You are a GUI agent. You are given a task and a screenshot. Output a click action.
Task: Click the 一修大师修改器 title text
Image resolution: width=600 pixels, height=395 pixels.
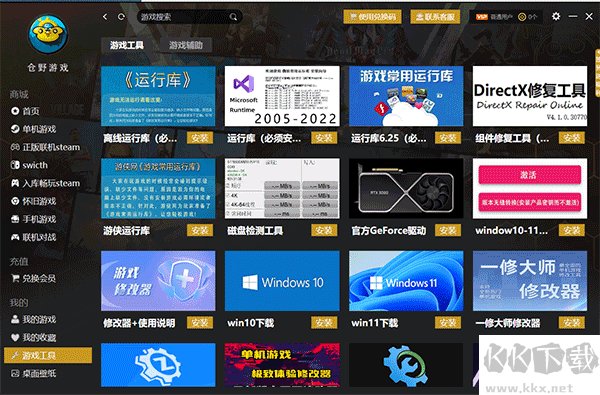click(507, 323)
